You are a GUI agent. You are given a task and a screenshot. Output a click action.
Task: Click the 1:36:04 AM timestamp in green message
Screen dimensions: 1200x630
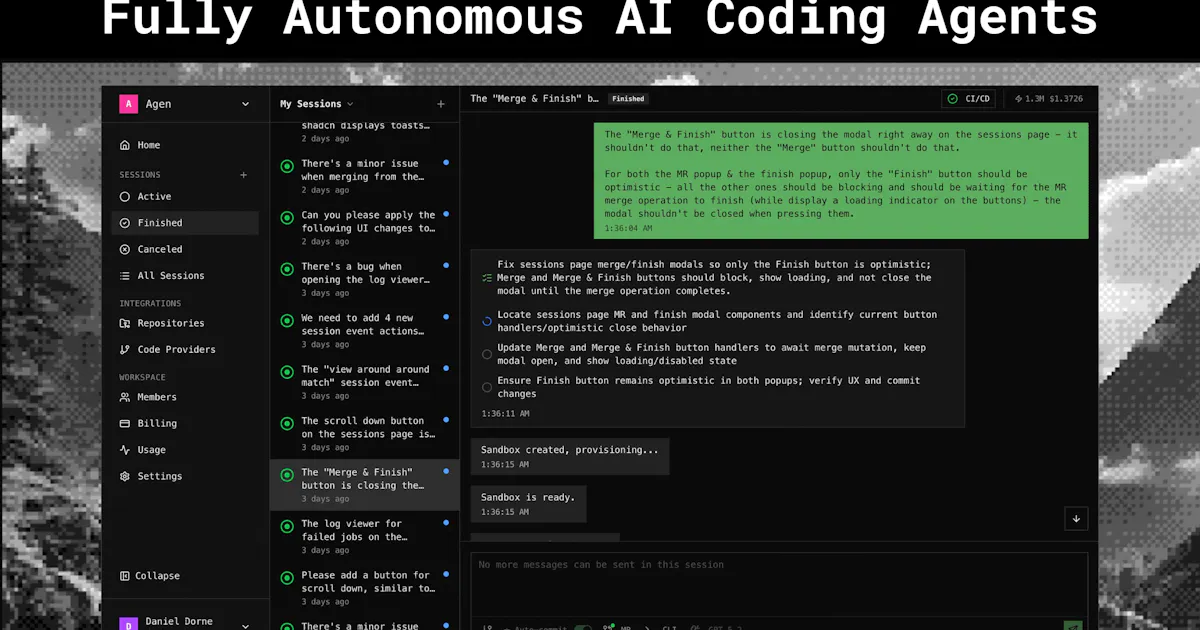(628, 228)
